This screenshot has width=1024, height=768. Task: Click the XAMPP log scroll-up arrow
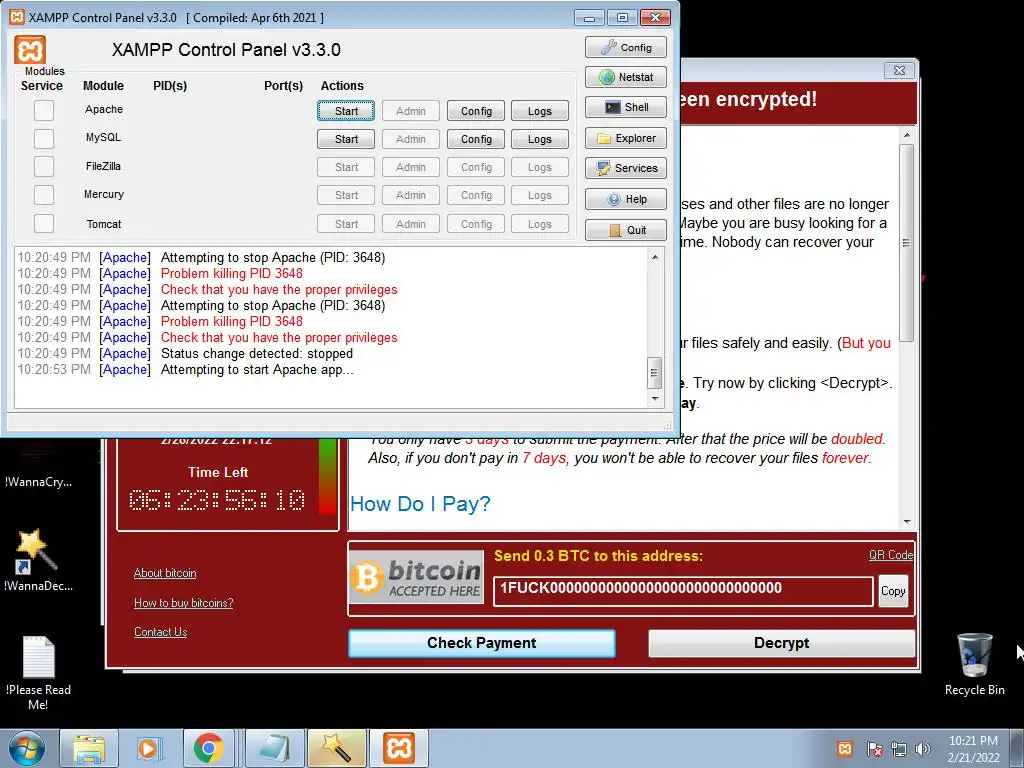coord(654,257)
